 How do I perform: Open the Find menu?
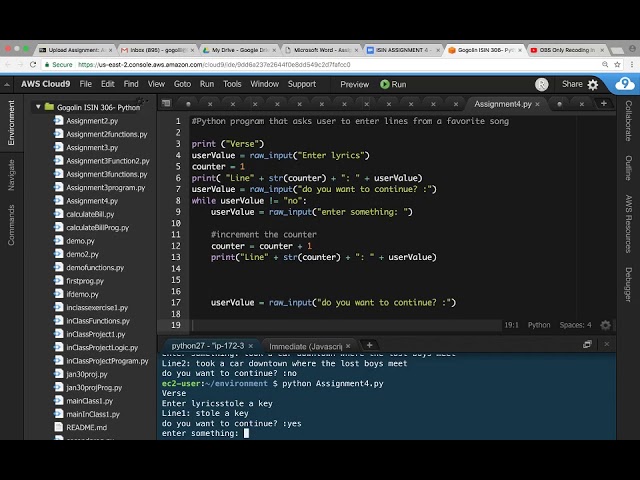point(131,84)
